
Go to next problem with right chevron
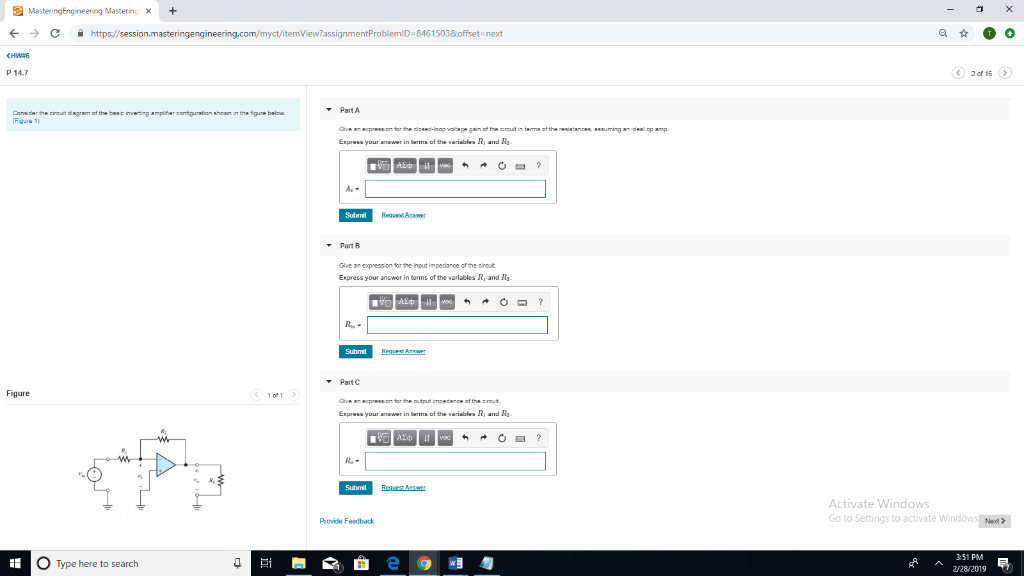[x=1006, y=72]
